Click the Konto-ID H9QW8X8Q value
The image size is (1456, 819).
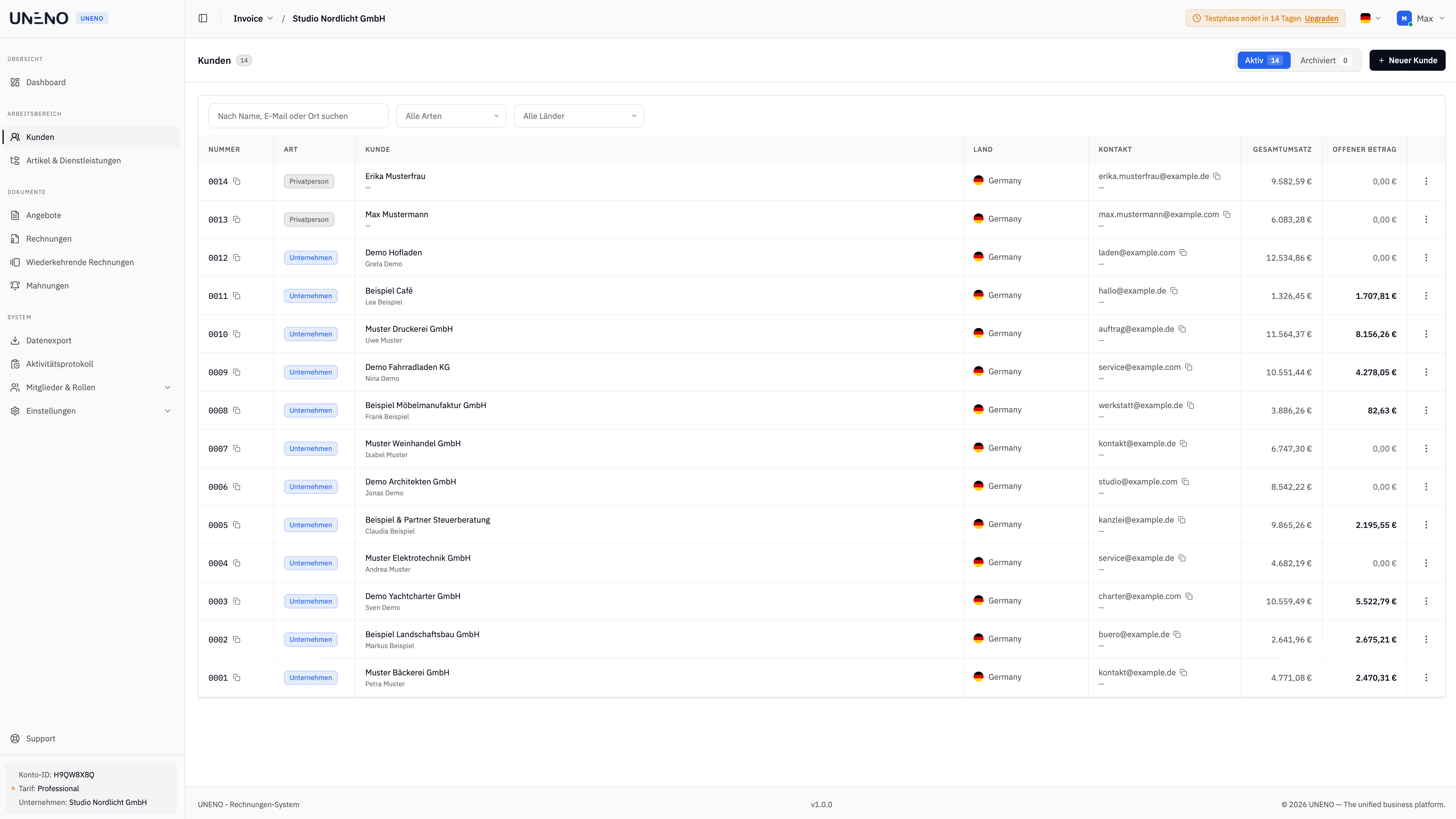tap(74, 775)
